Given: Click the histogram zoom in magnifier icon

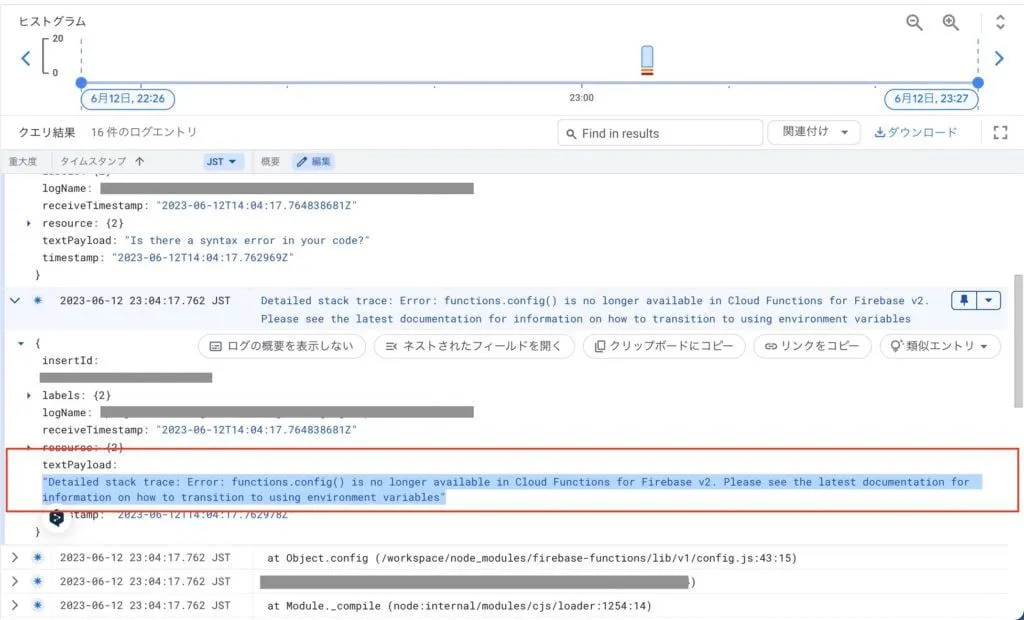Looking at the screenshot, I should (950, 23).
